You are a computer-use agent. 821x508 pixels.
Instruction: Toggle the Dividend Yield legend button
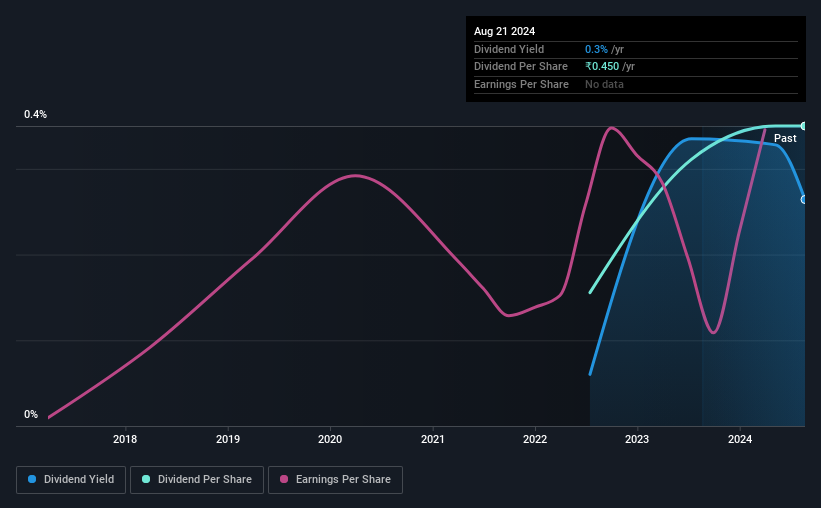pyautogui.click(x=71, y=480)
